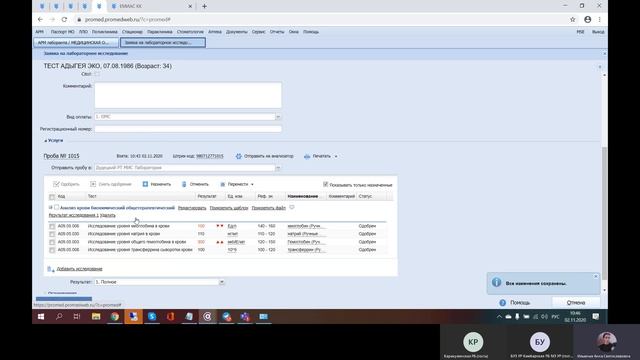Toggle Показывать только назначенные checkbox
Screen dimensions: 640x360
(325, 184)
